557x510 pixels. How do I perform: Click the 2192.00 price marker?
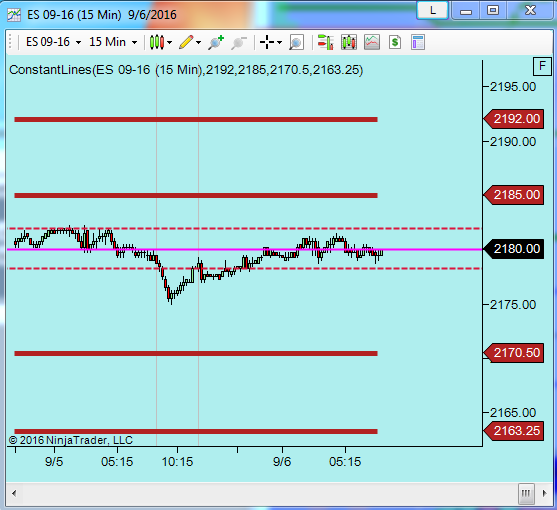coord(514,119)
